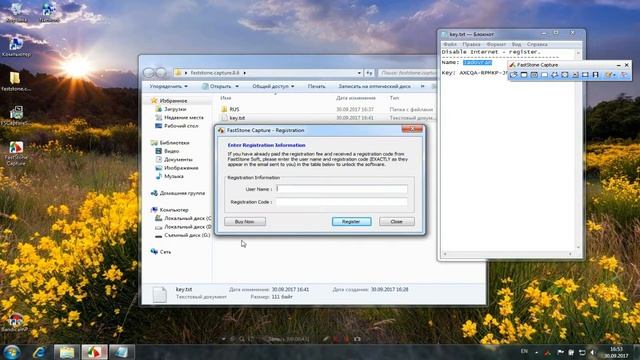Open Локальный диск (C:)

(187, 218)
